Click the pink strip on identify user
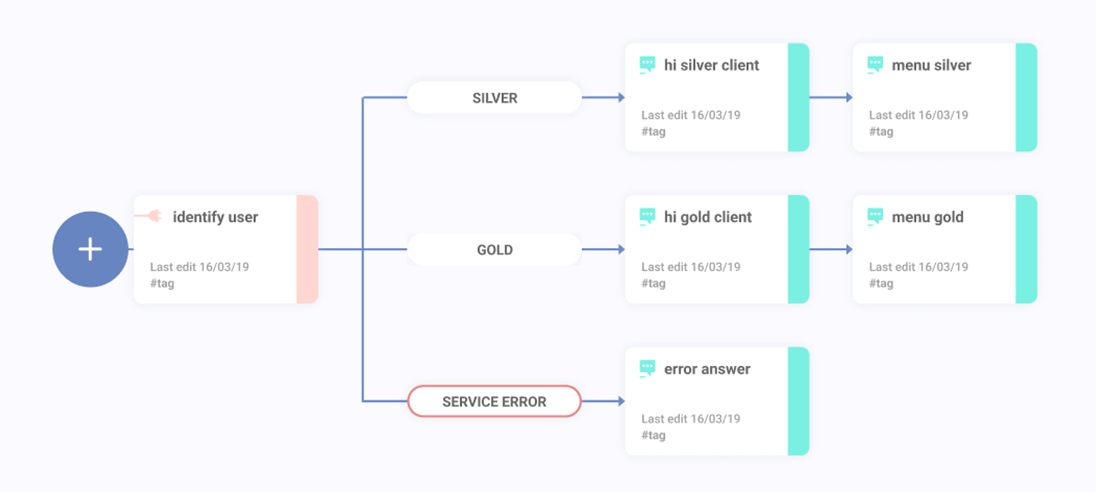This screenshot has width=1096, height=492. click(x=307, y=249)
